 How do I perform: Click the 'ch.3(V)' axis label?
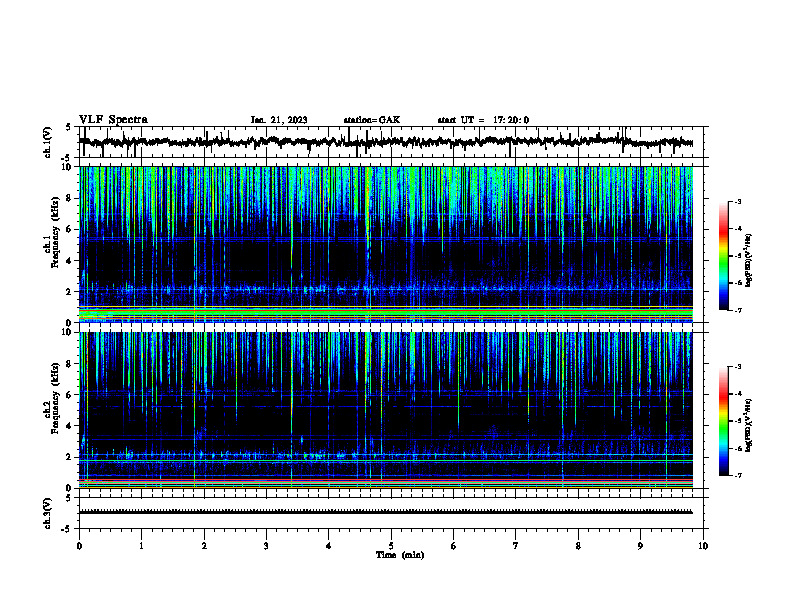click(47, 513)
